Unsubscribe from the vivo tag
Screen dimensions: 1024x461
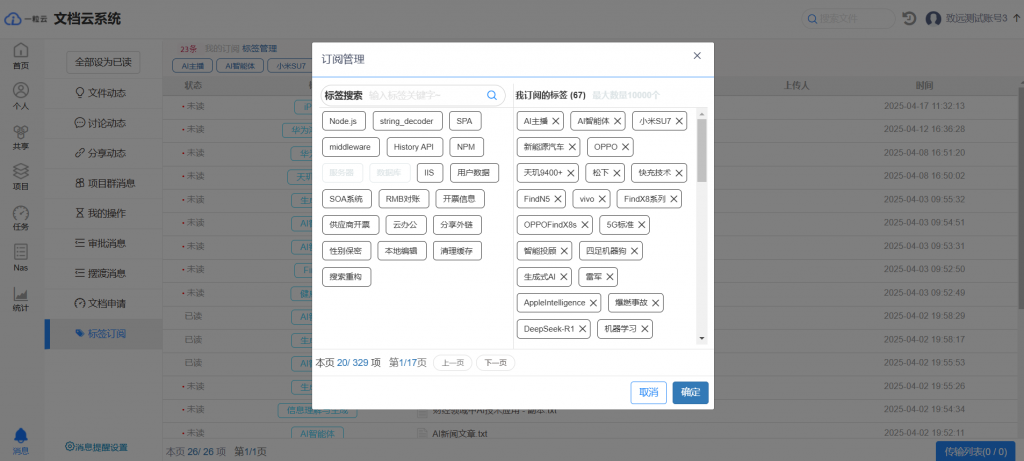tap(601, 199)
